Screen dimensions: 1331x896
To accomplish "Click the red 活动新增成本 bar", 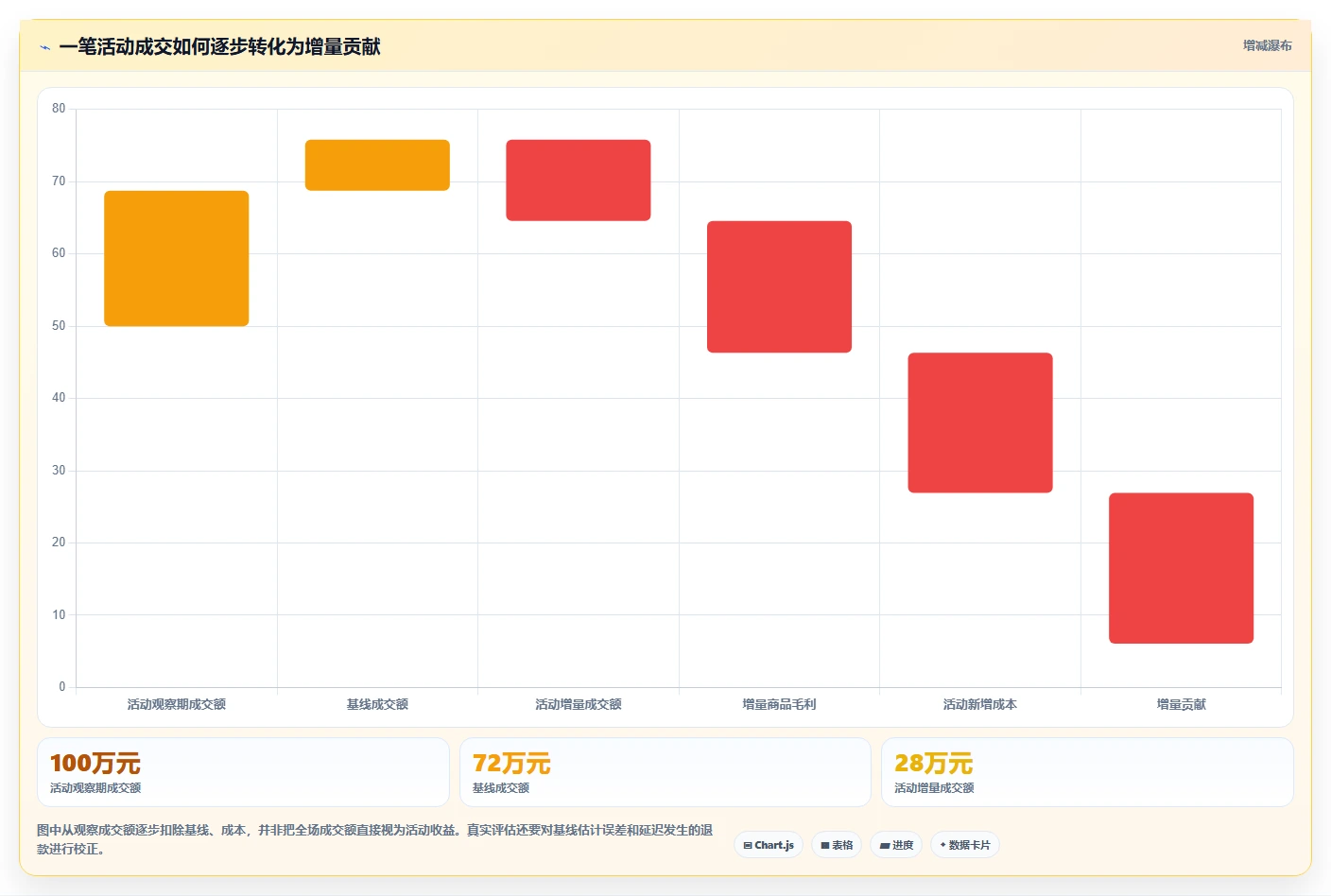I will 980,422.
